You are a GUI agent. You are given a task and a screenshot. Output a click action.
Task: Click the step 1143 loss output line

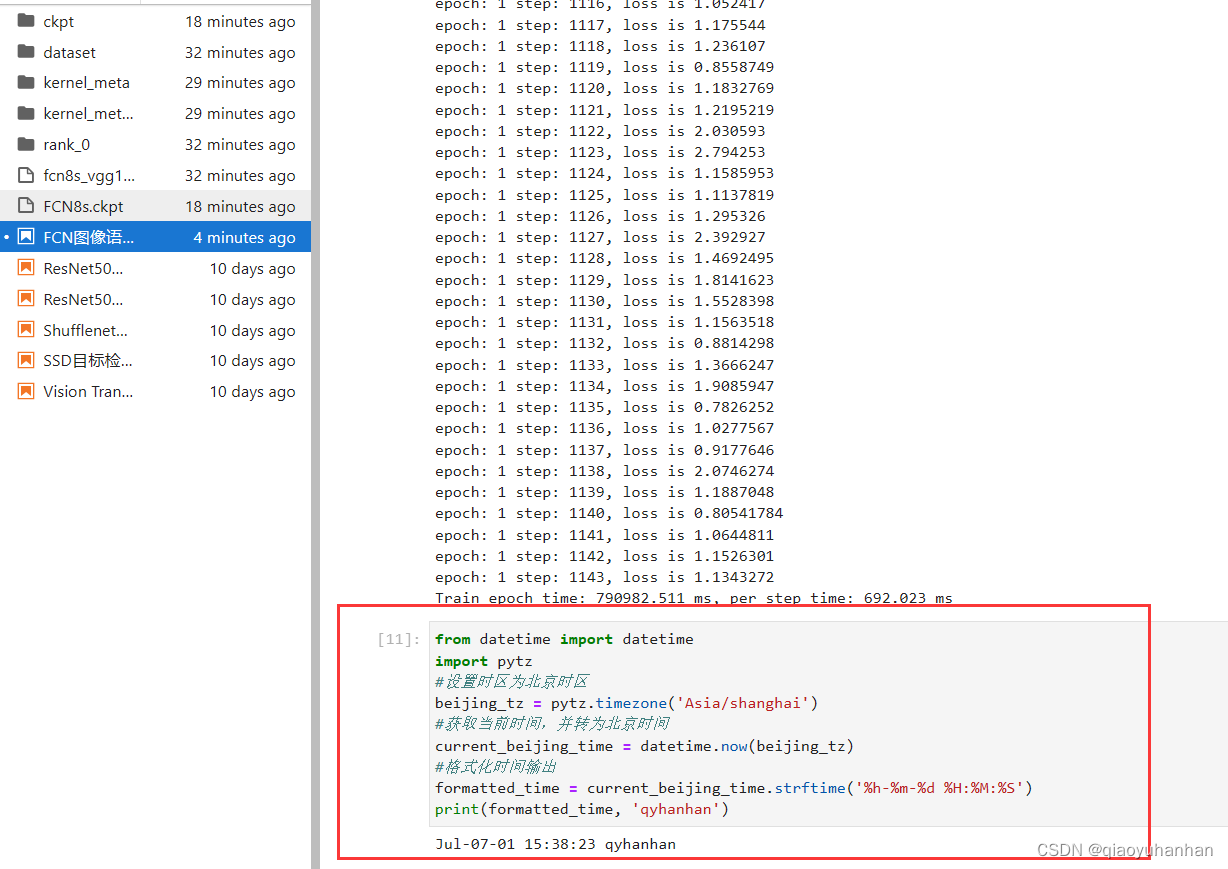pyautogui.click(x=604, y=577)
